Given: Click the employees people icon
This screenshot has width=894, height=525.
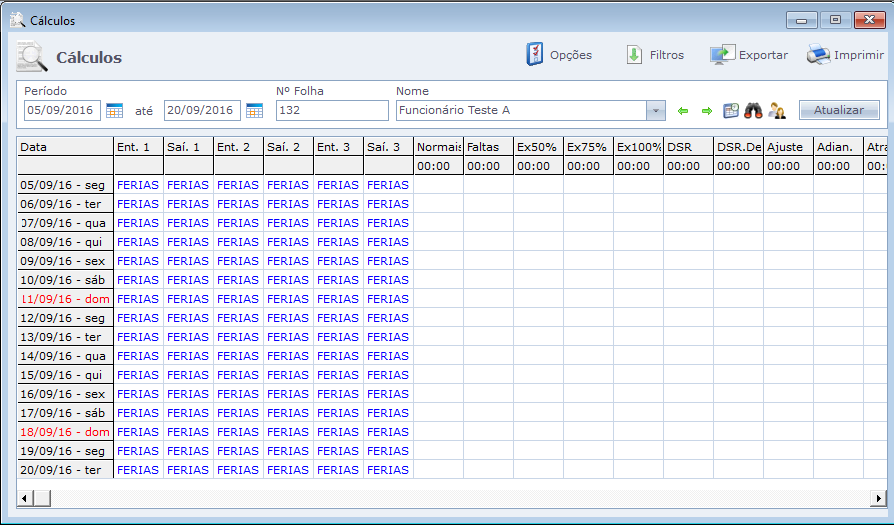Looking at the screenshot, I should pyautogui.click(x=776, y=110).
